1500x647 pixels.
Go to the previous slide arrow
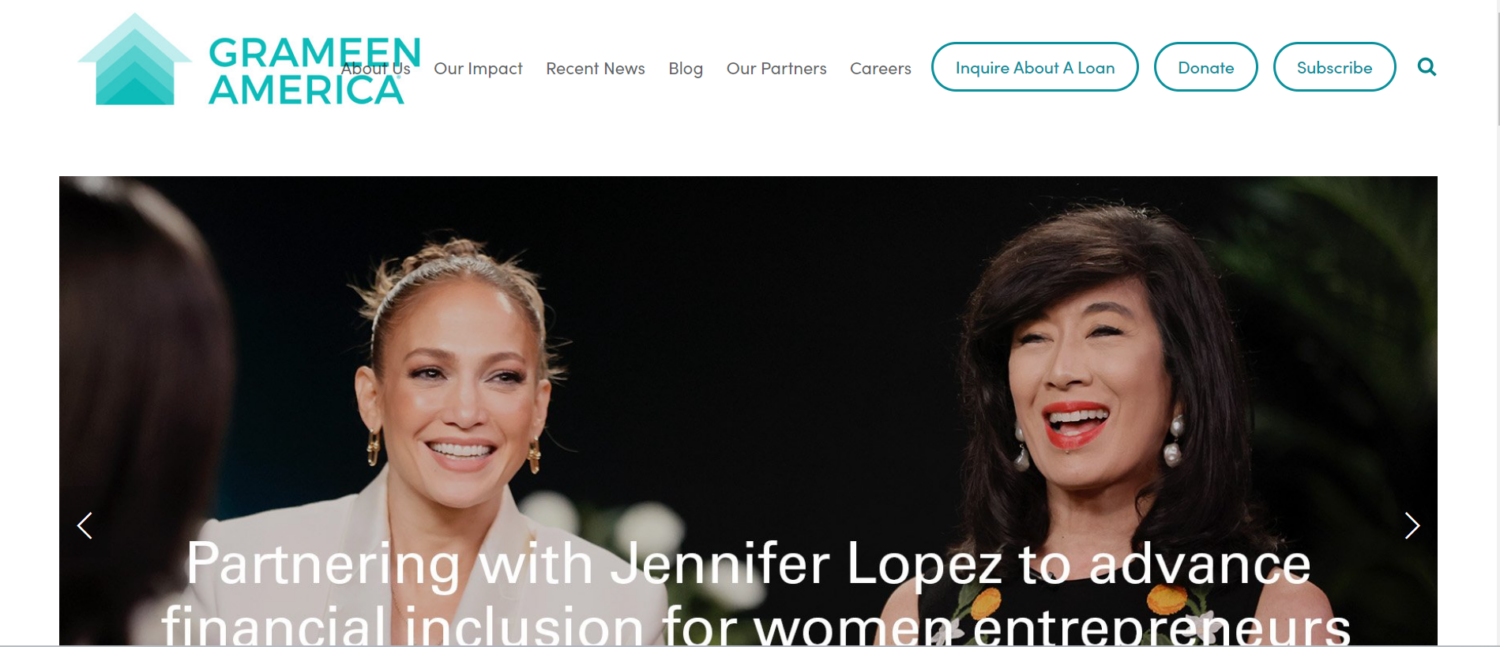tap(85, 525)
